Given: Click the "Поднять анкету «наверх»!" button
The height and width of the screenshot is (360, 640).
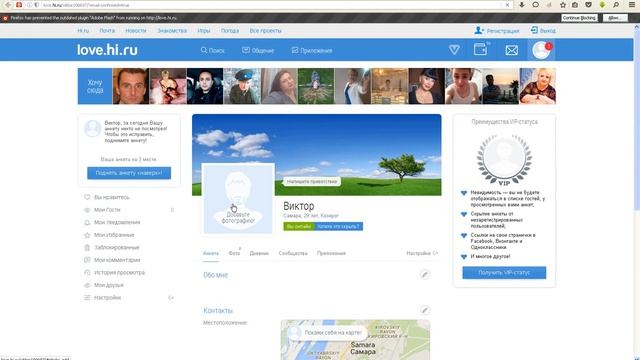Looking at the screenshot, I should tap(129, 173).
